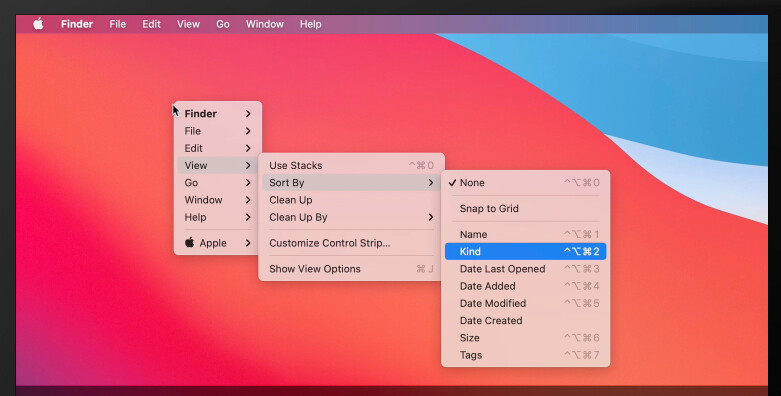The width and height of the screenshot is (781, 396).
Task: Open the Go submenu in popup menu
Action: (218, 183)
